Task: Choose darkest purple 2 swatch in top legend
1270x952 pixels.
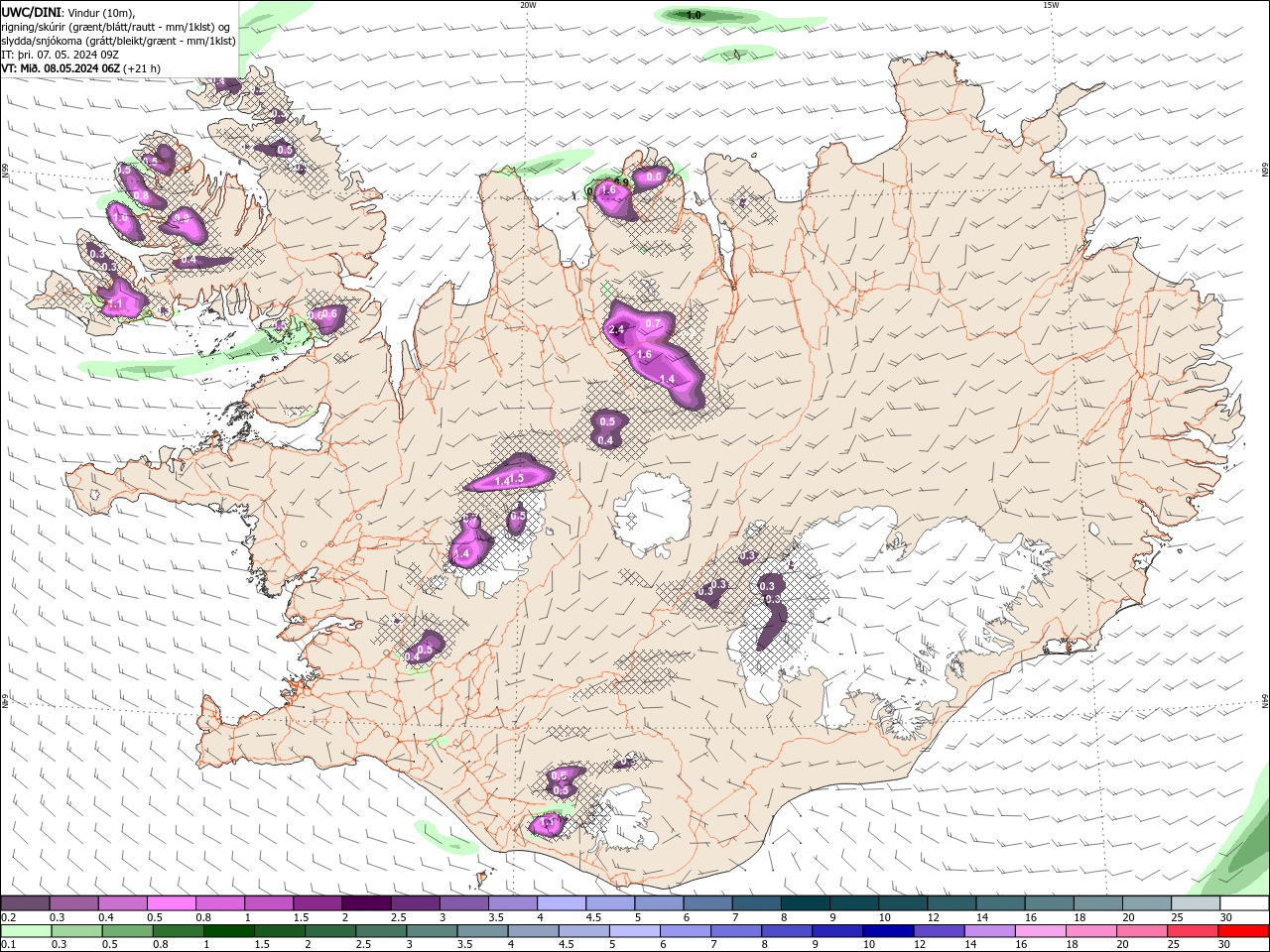Action: pyautogui.click(x=366, y=903)
